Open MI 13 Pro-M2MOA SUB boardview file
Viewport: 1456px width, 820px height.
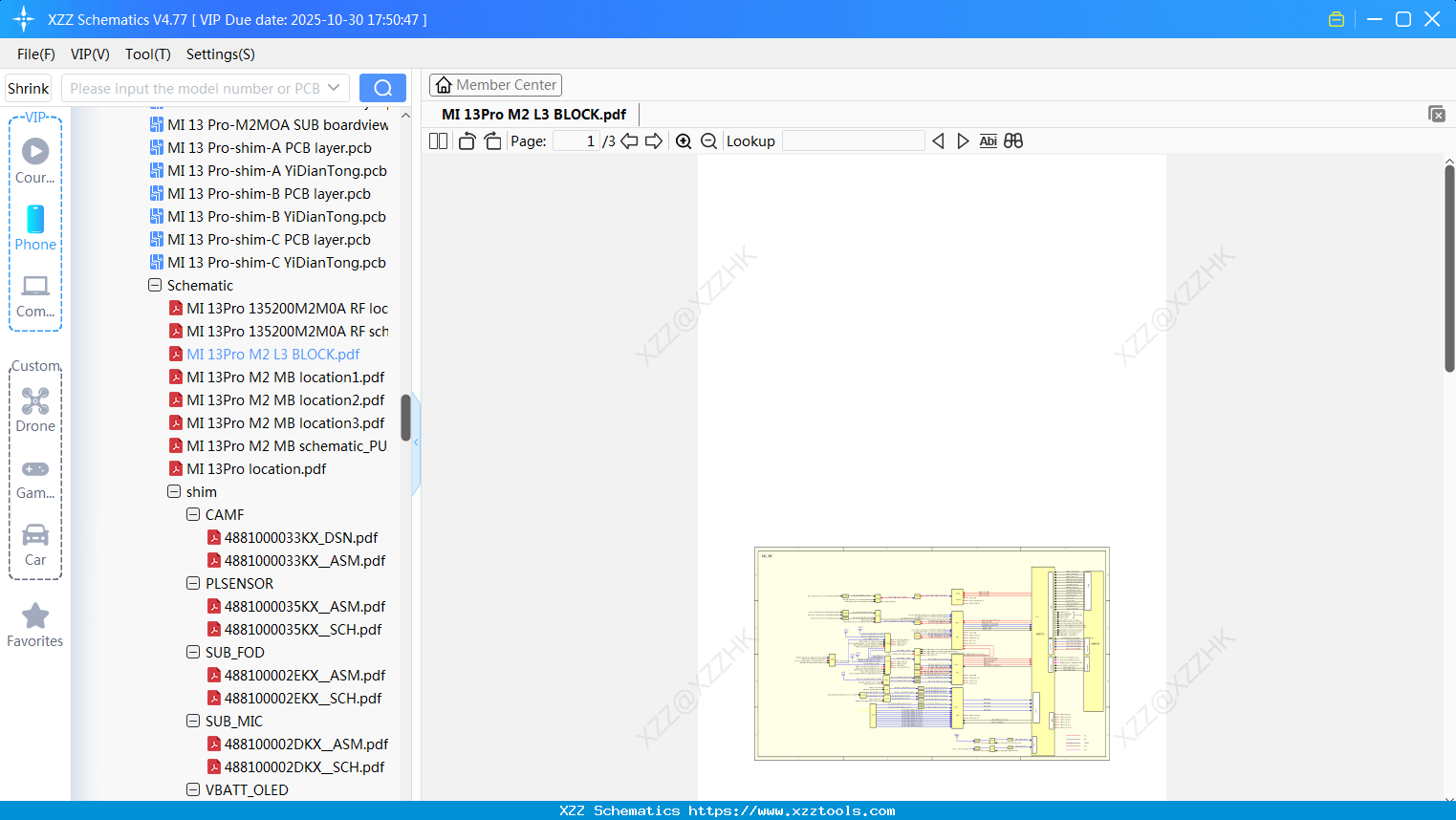[270, 124]
